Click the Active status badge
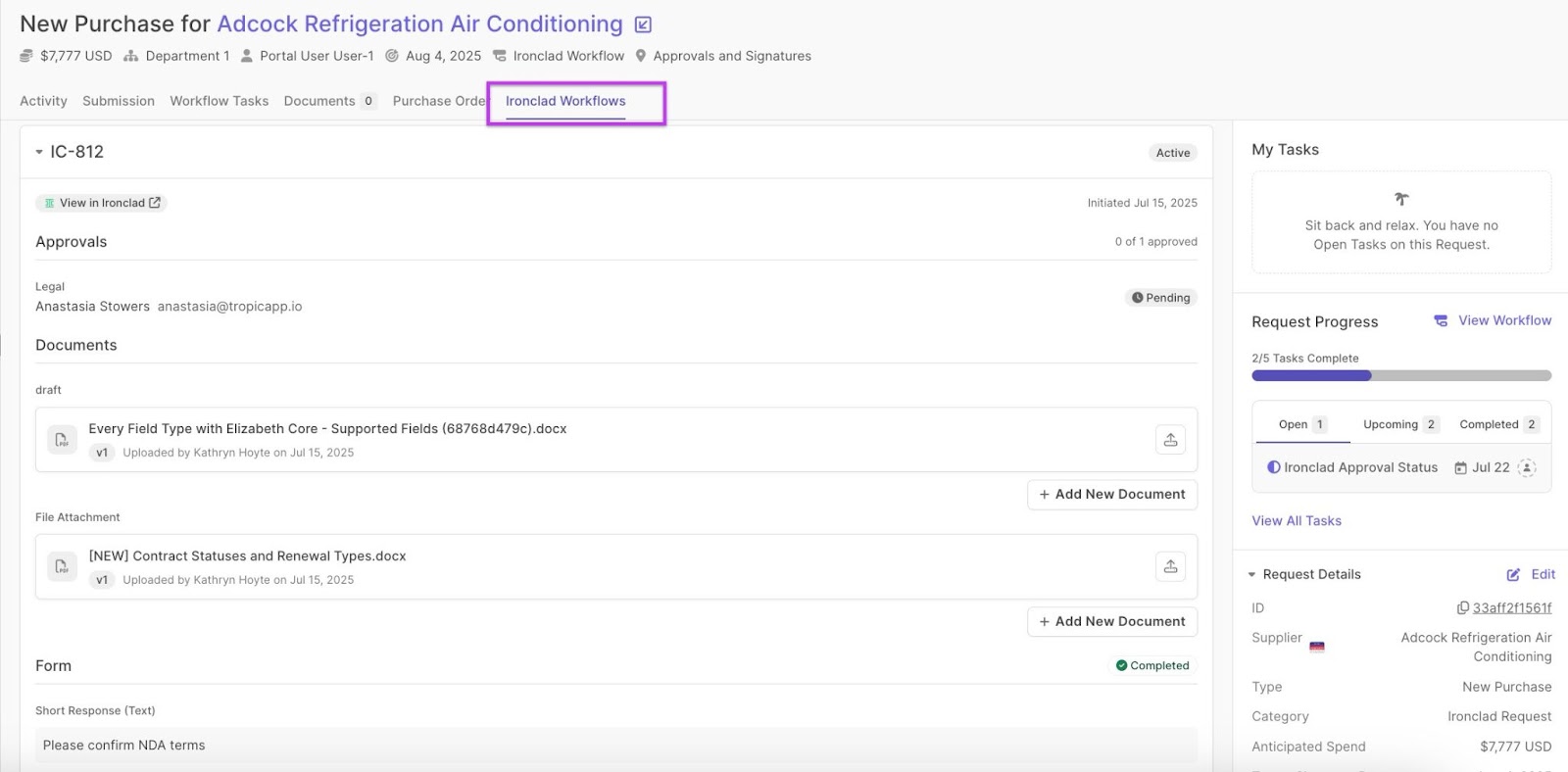The image size is (1568, 772). tap(1173, 153)
